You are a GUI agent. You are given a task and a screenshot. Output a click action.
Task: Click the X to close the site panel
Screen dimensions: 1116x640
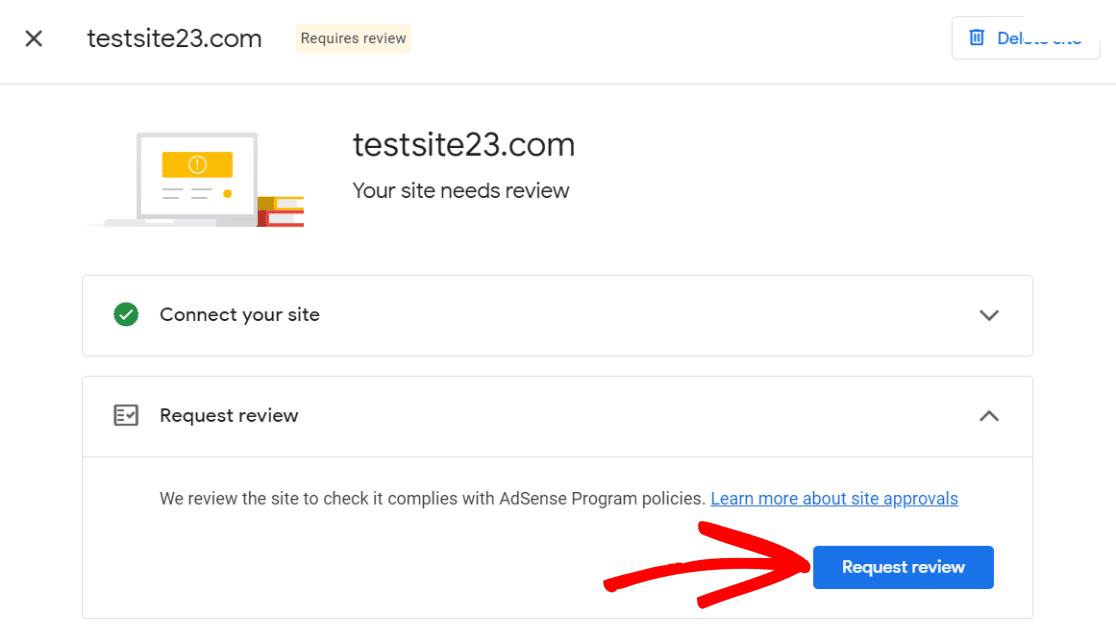coord(33,38)
